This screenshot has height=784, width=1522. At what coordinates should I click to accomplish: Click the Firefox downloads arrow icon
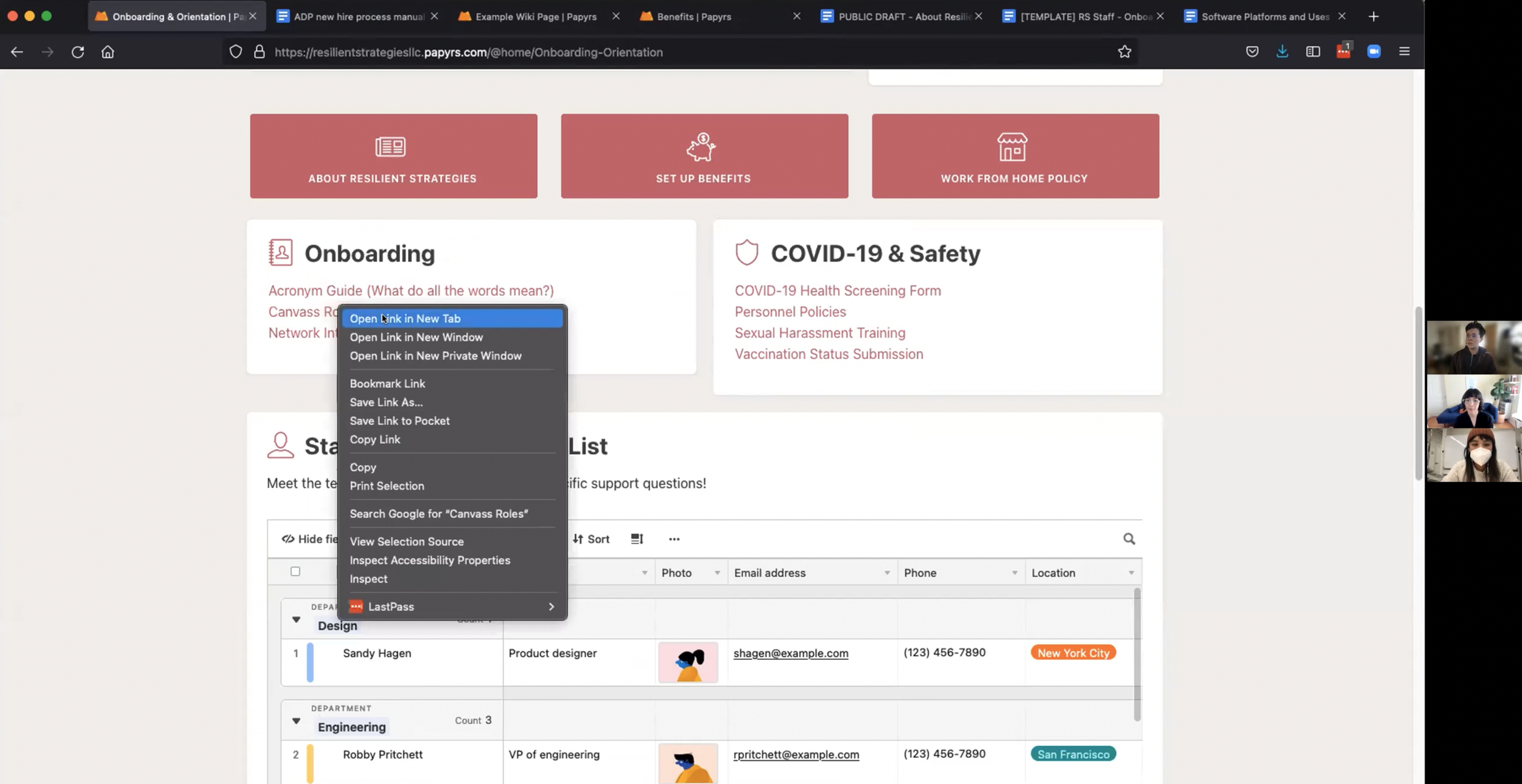pos(1282,52)
